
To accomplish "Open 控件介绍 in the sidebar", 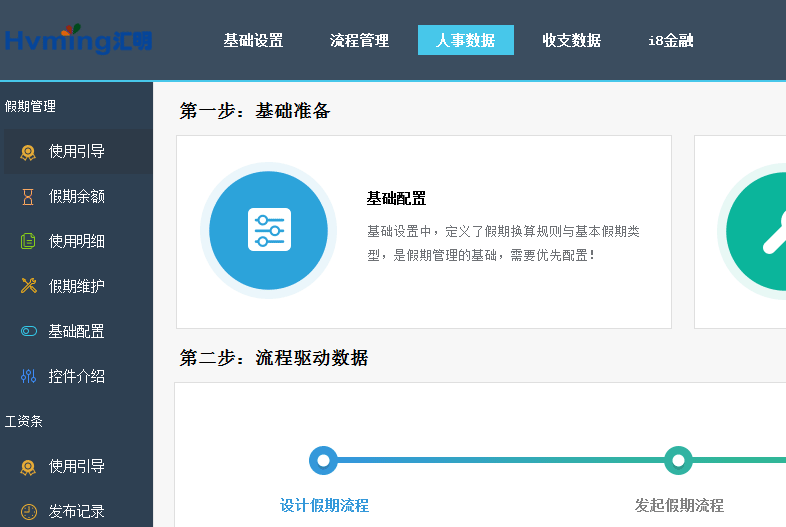I will [78, 376].
